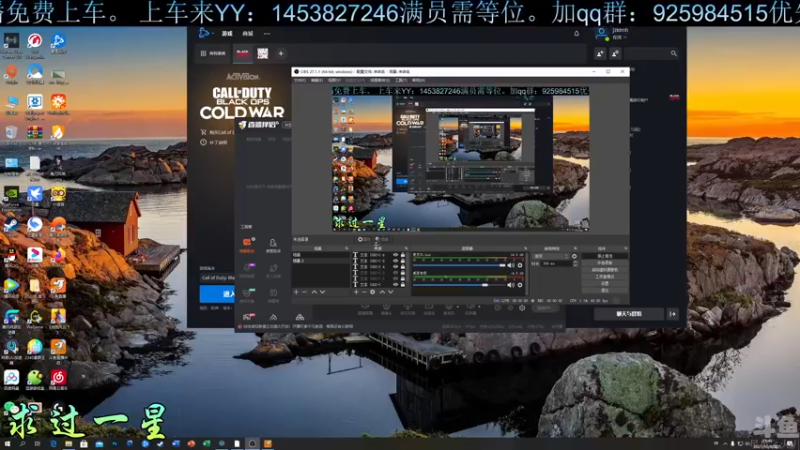Toggle lock on 文本 (GDI+) 6 source
The height and width of the screenshot is (450, 800).
coord(403,255)
